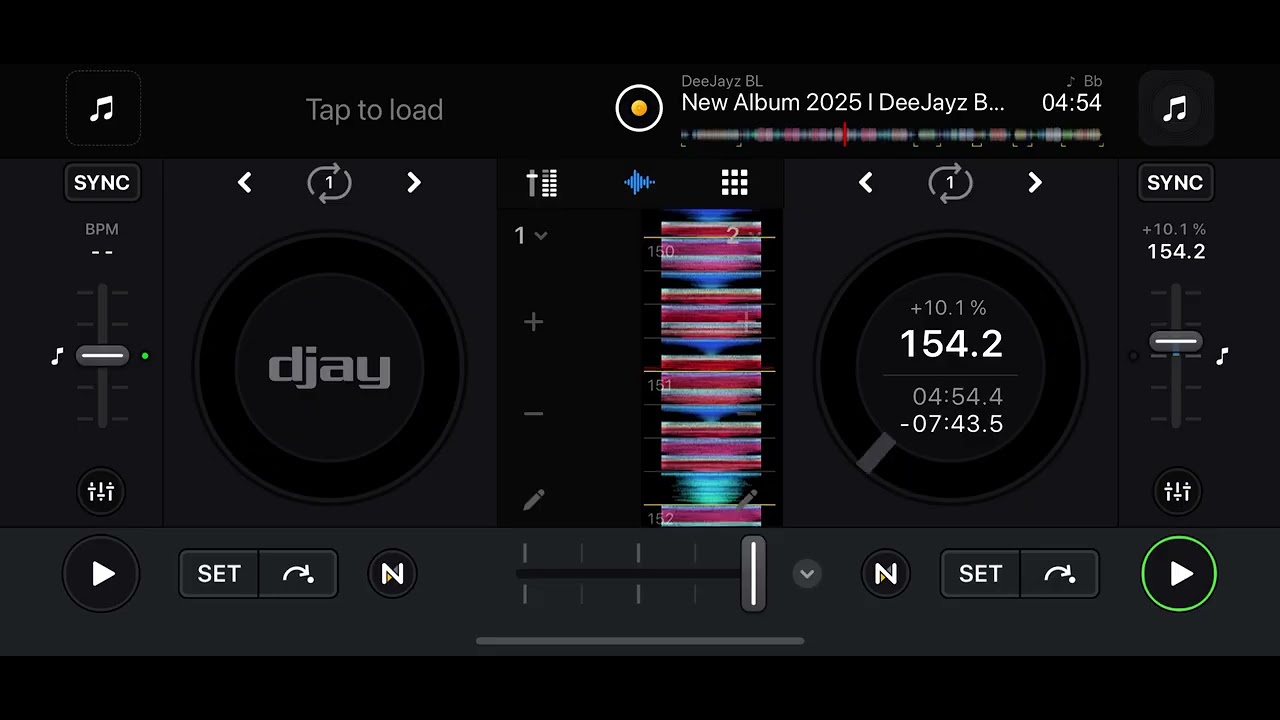Click the loaded track's record artwork icon
Image resolution: width=1280 pixels, height=720 pixels.
[x=639, y=108]
